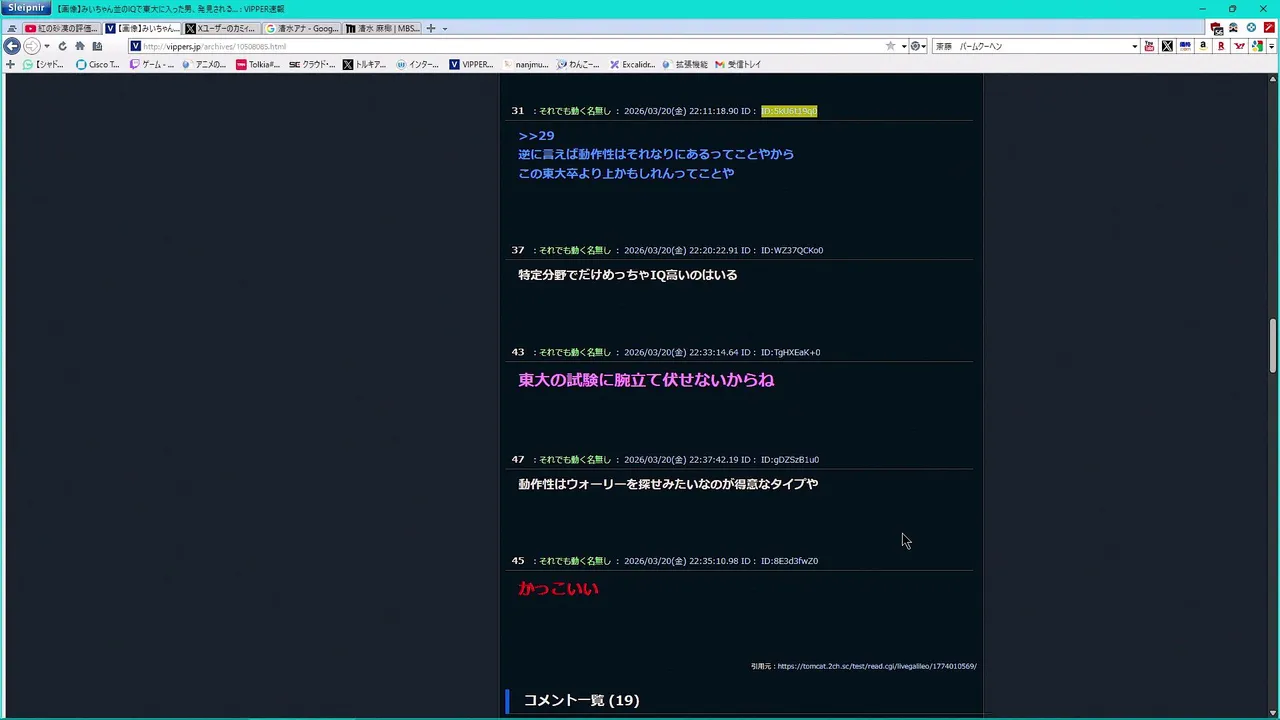Click the pink text 東大の試験に腕立て伏せないからね
The height and width of the screenshot is (720, 1280).
pyautogui.click(x=646, y=380)
